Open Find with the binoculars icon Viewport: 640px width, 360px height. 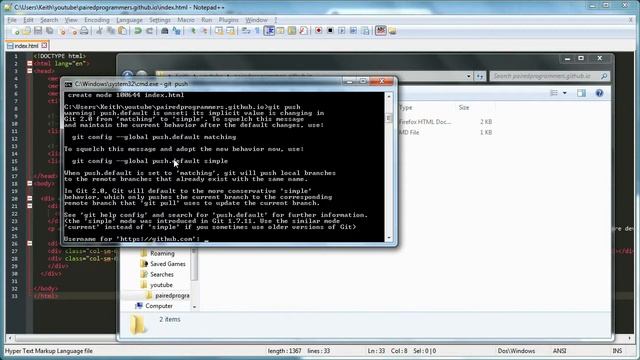pos(164,31)
